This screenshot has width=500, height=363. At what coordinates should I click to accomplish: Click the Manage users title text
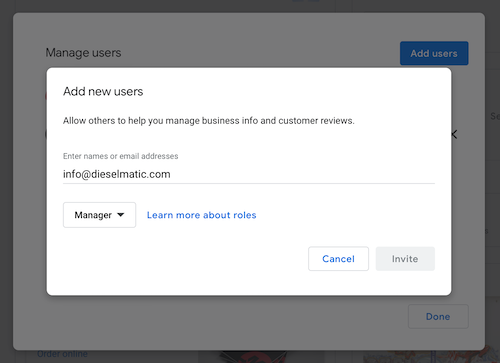pyautogui.click(x=83, y=53)
